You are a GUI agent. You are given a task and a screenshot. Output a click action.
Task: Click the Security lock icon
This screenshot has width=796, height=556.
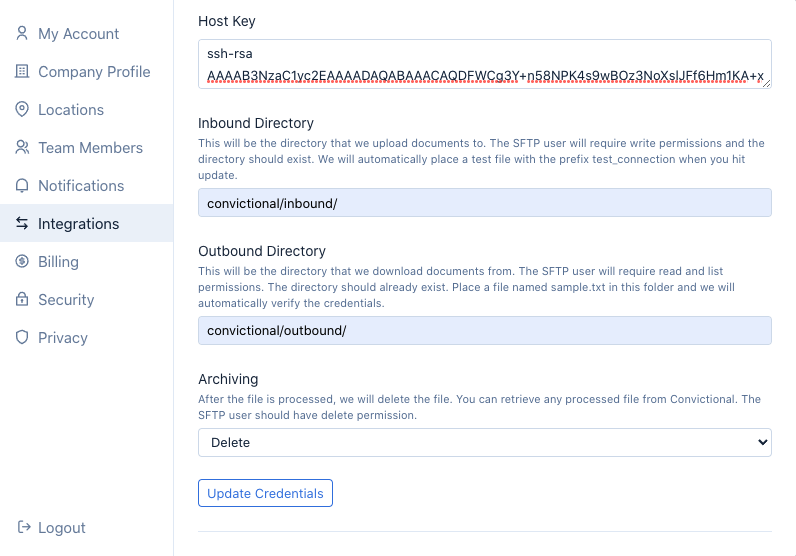(22, 299)
